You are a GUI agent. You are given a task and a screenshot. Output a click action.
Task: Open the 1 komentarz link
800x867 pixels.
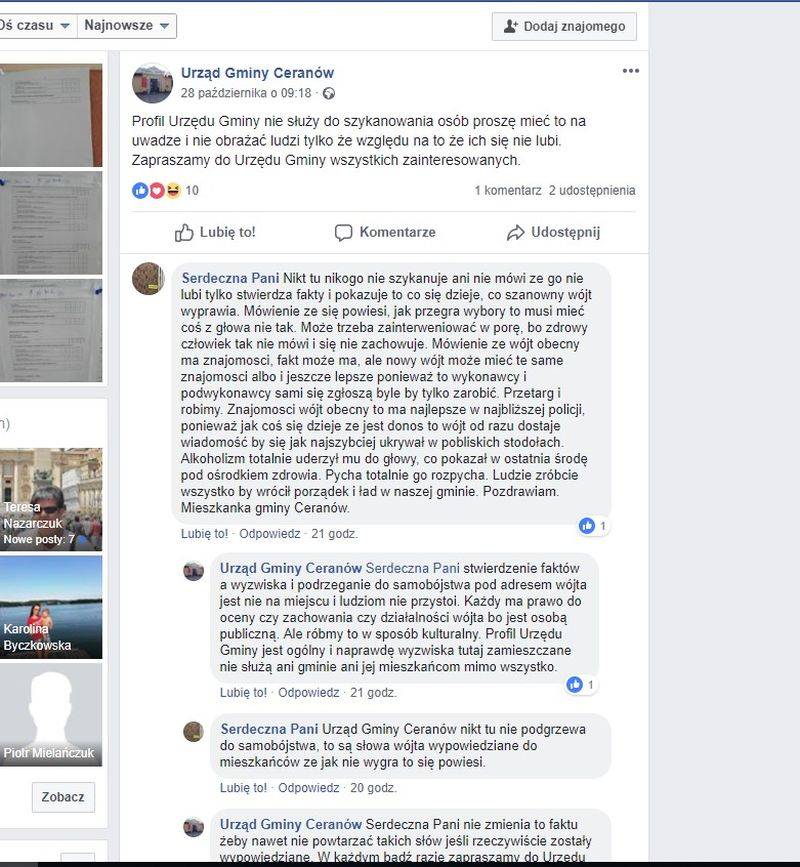click(508, 191)
